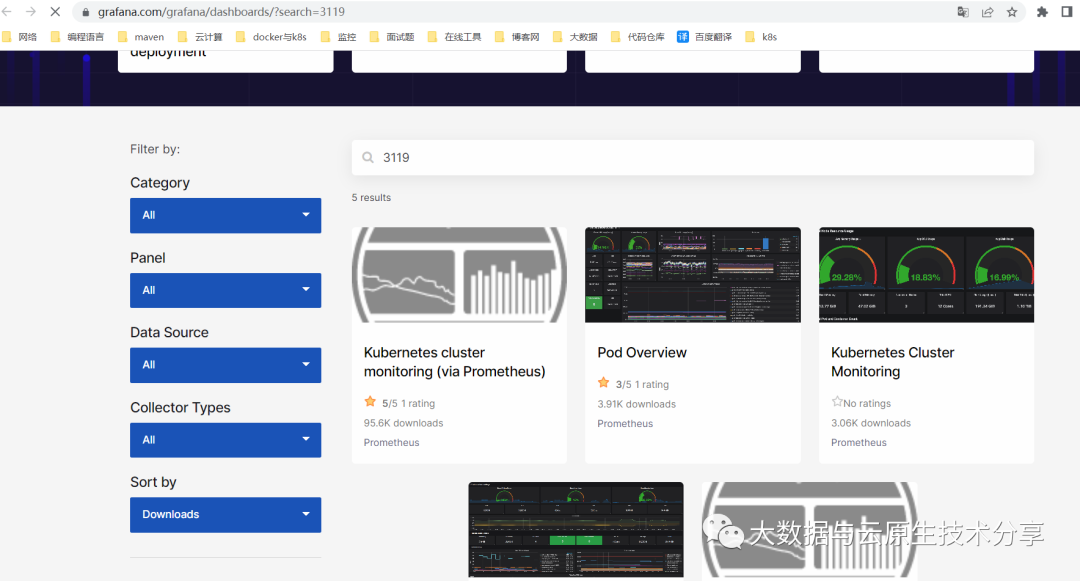Open the 面试题 bookmark folder
Viewport: 1080px width, 581px height.
pyautogui.click(x=392, y=37)
